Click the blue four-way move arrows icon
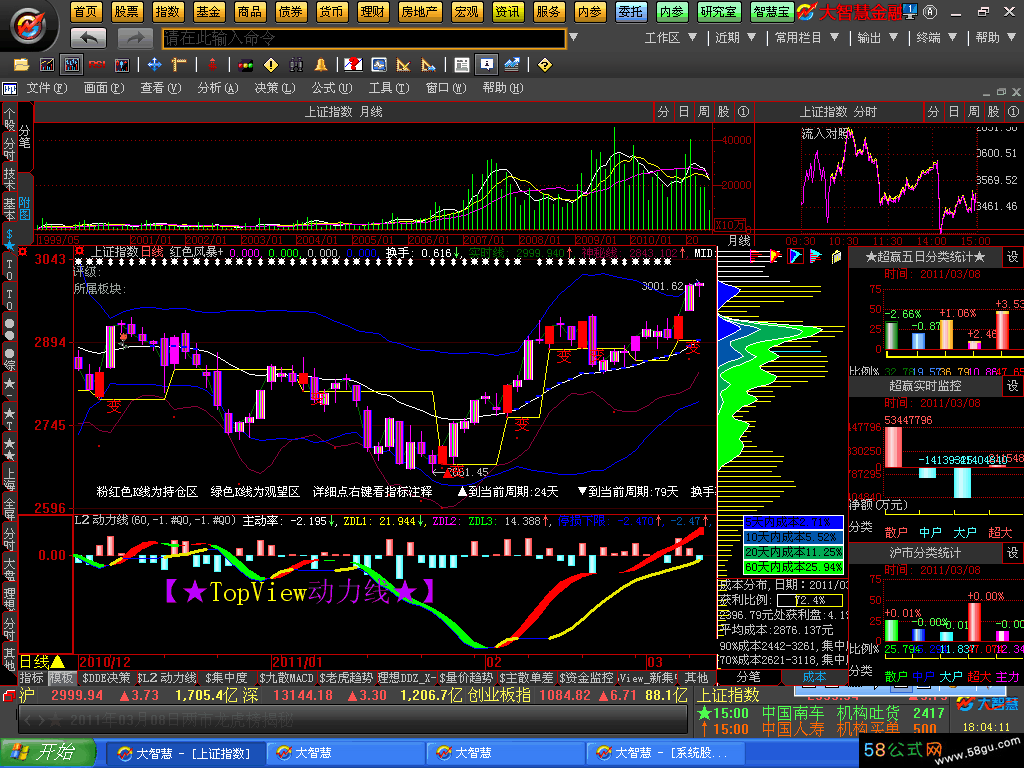Viewport: 1024px width, 768px height. click(155, 65)
